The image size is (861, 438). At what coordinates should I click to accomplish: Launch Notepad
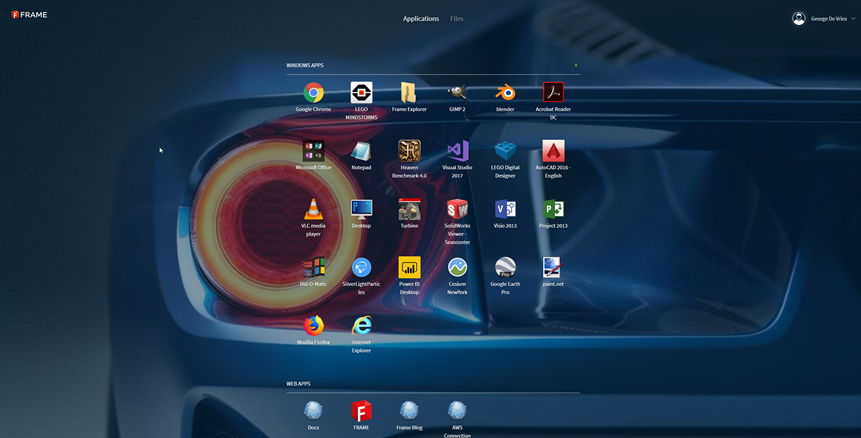361,151
